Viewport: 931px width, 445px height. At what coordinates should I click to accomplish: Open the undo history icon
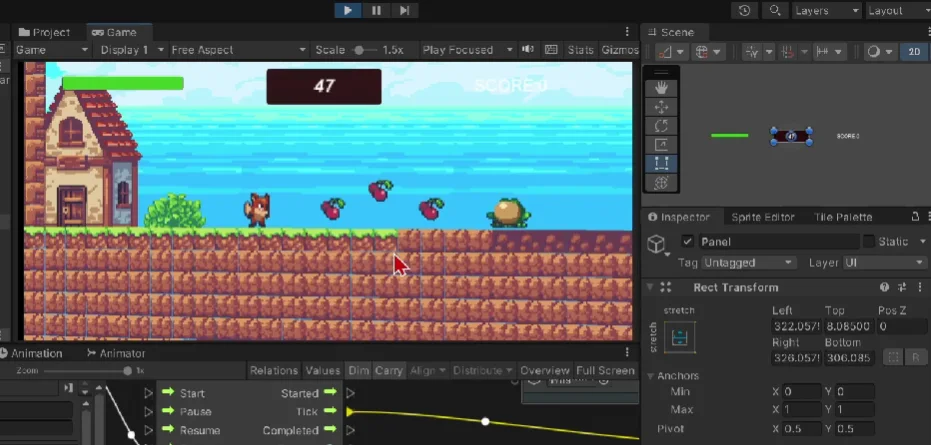point(744,10)
